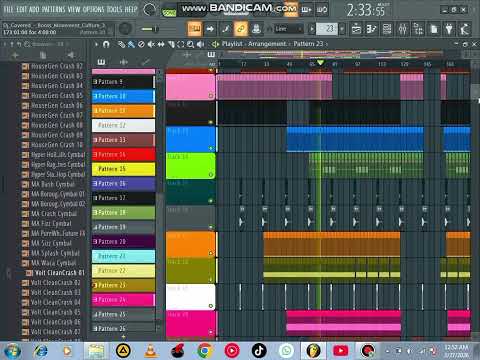Adjust the main volume slider
Image resolution: width=480 pixels, height=360 pixels.
click(150, 29)
